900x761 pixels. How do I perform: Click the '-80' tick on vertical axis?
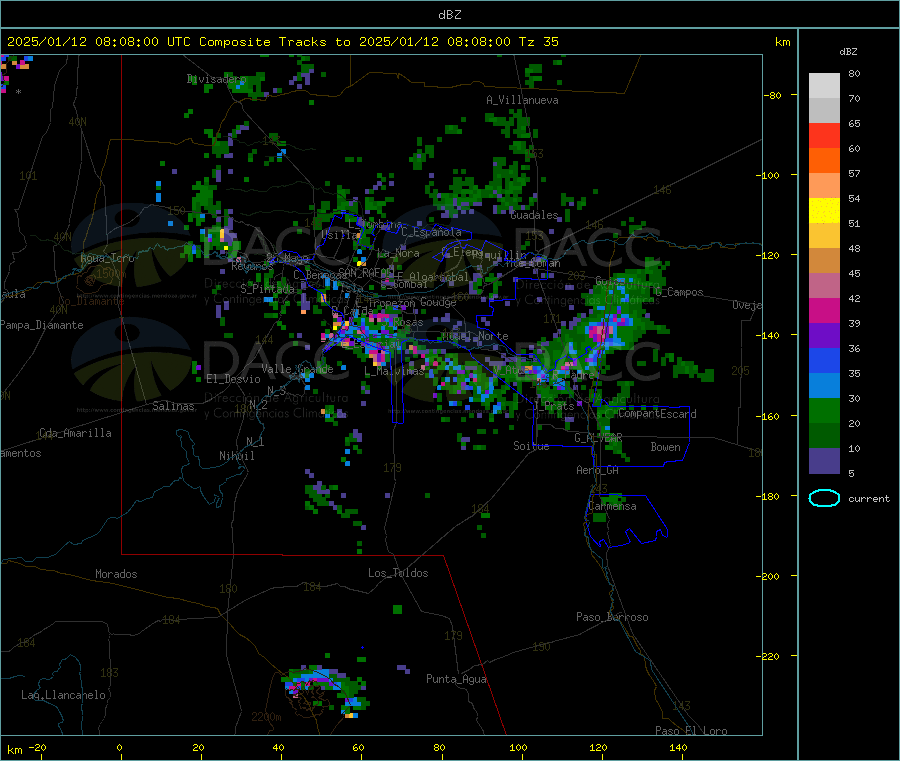click(773, 95)
